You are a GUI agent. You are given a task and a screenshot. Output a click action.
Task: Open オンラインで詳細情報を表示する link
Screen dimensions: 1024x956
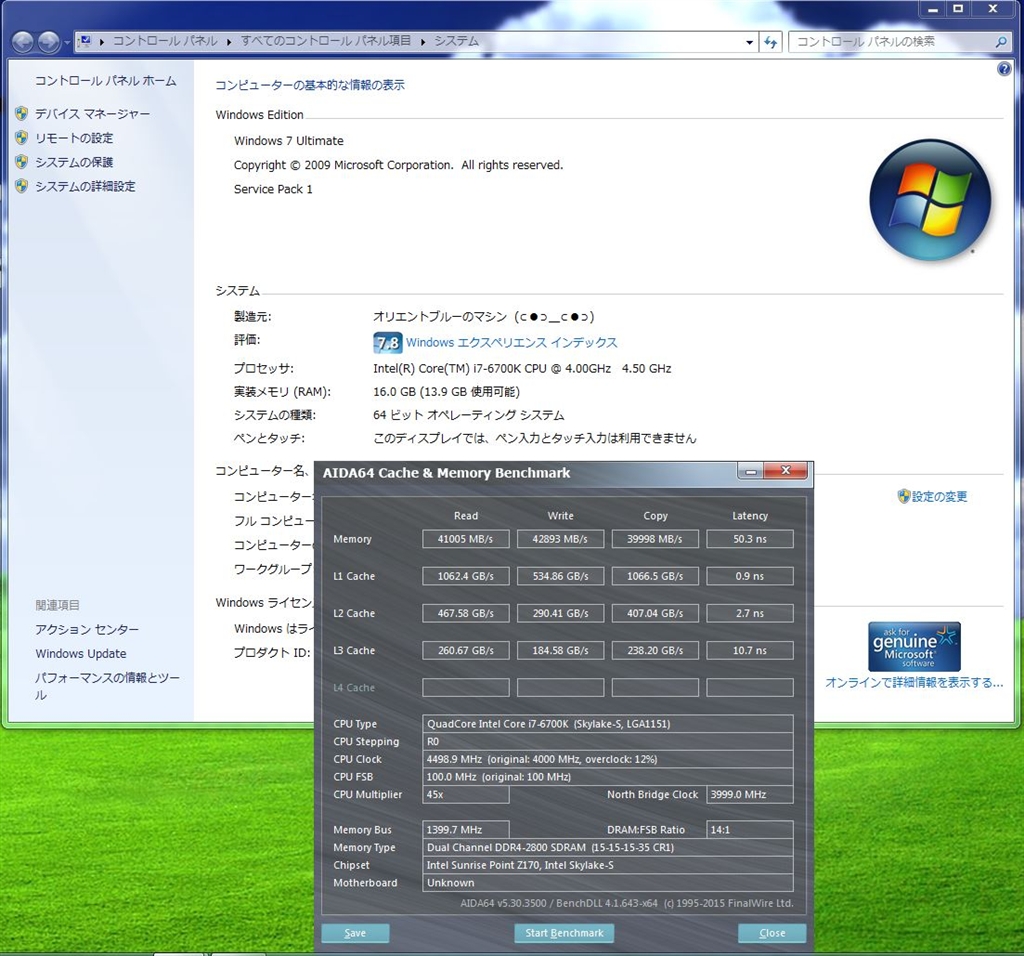(914, 682)
